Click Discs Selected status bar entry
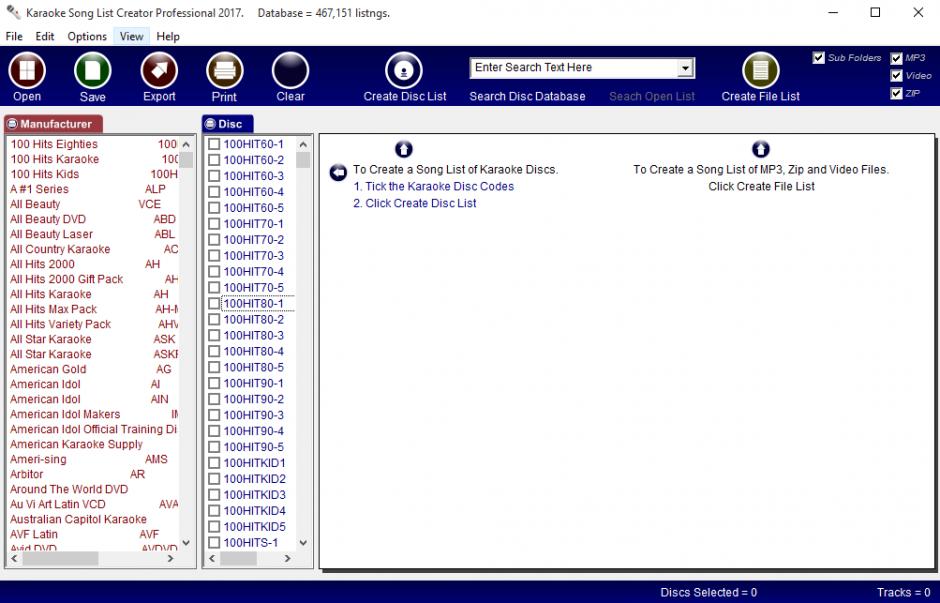The image size is (940, 603). pyautogui.click(x=709, y=592)
